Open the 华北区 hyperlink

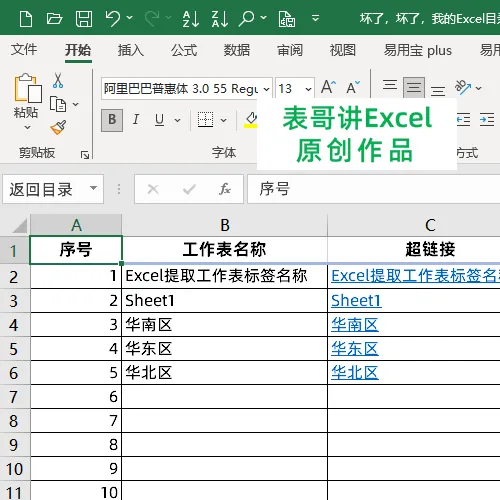coord(355,373)
